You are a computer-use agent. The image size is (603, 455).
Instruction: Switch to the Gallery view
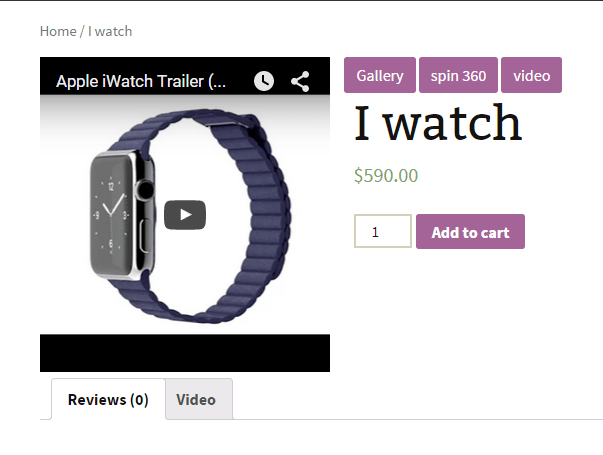point(380,75)
